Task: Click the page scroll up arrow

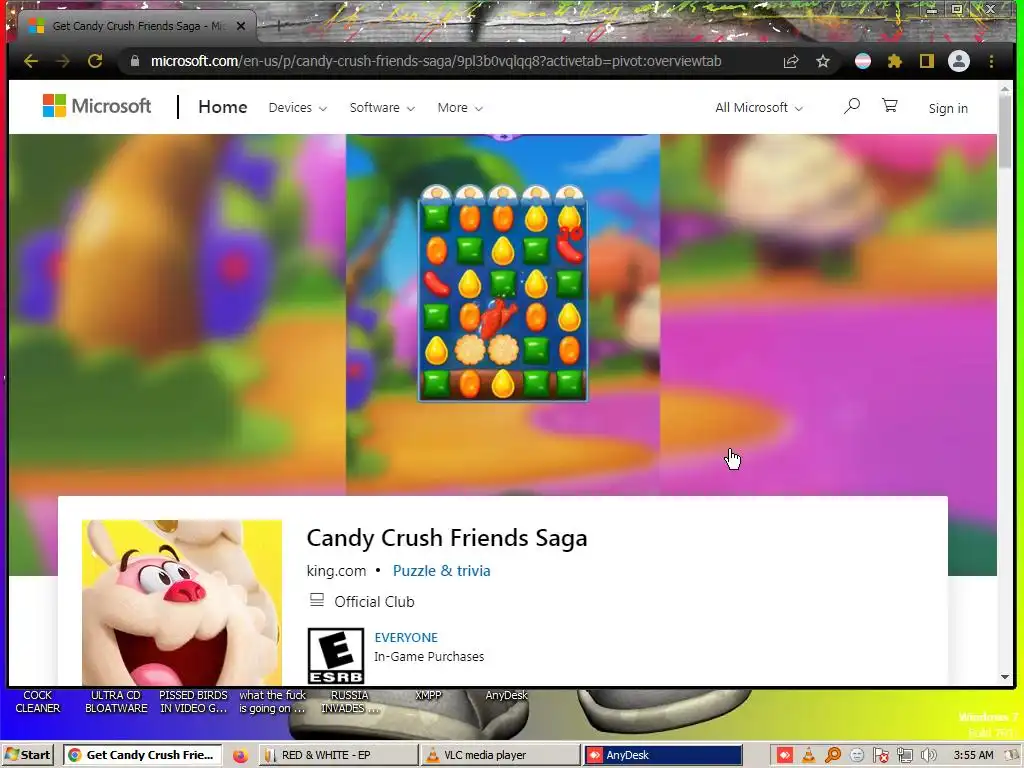Action: point(1005,88)
